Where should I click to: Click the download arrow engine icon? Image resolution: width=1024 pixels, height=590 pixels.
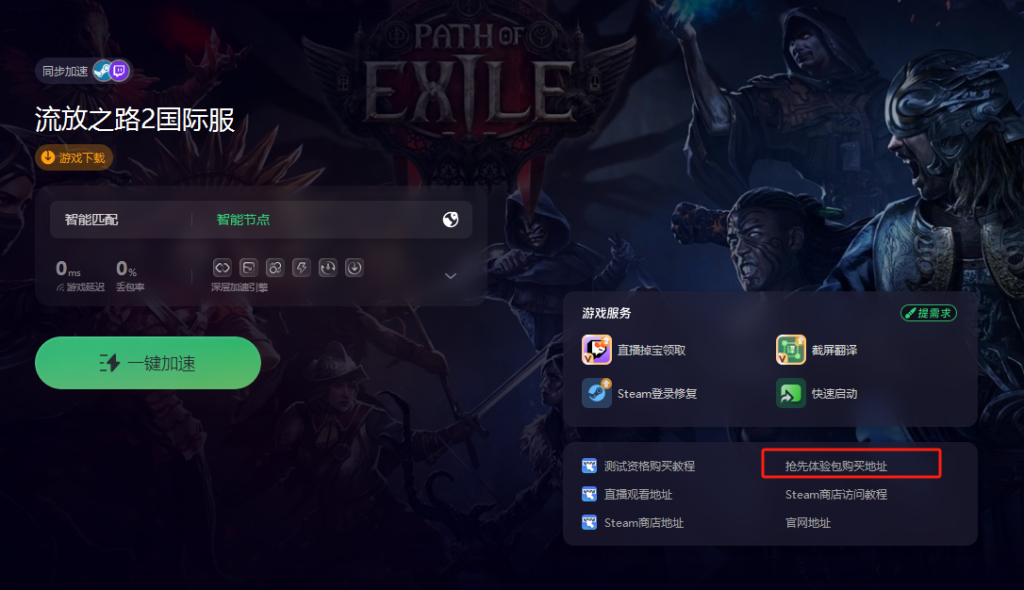click(354, 267)
